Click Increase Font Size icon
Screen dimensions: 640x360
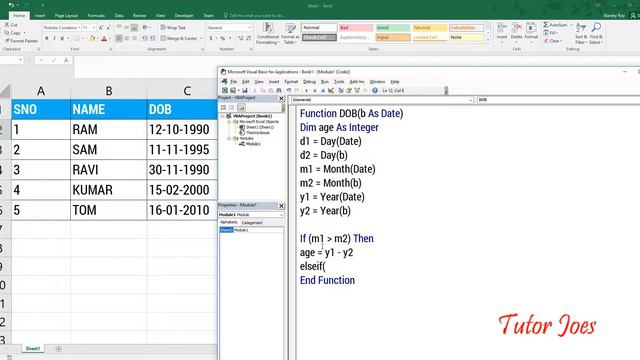pyautogui.click(x=101, y=27)
